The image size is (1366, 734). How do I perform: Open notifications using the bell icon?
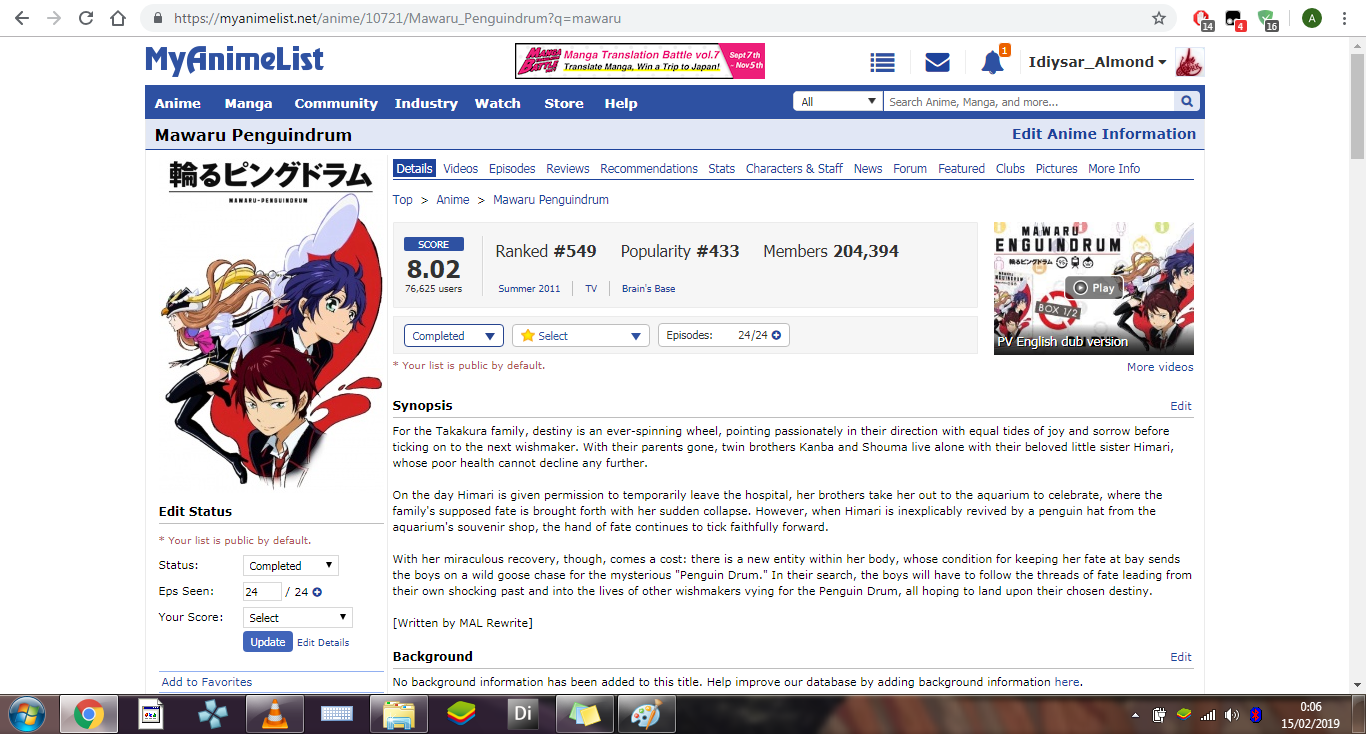(992, 62)
